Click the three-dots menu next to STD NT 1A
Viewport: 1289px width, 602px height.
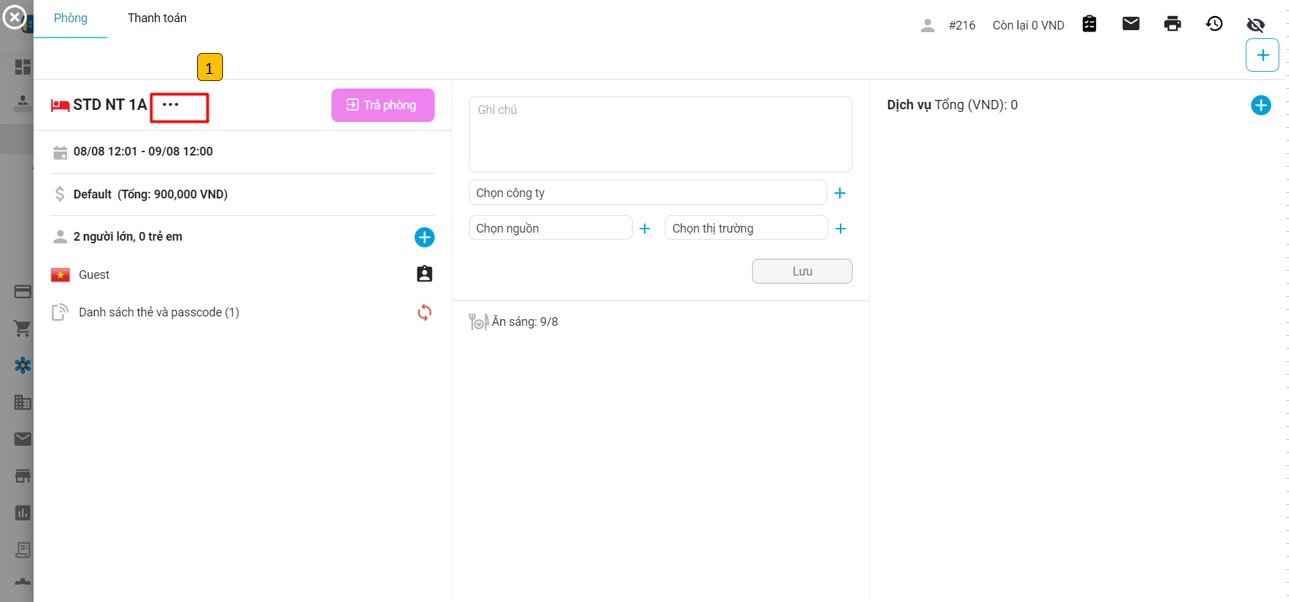click(171, 105)
